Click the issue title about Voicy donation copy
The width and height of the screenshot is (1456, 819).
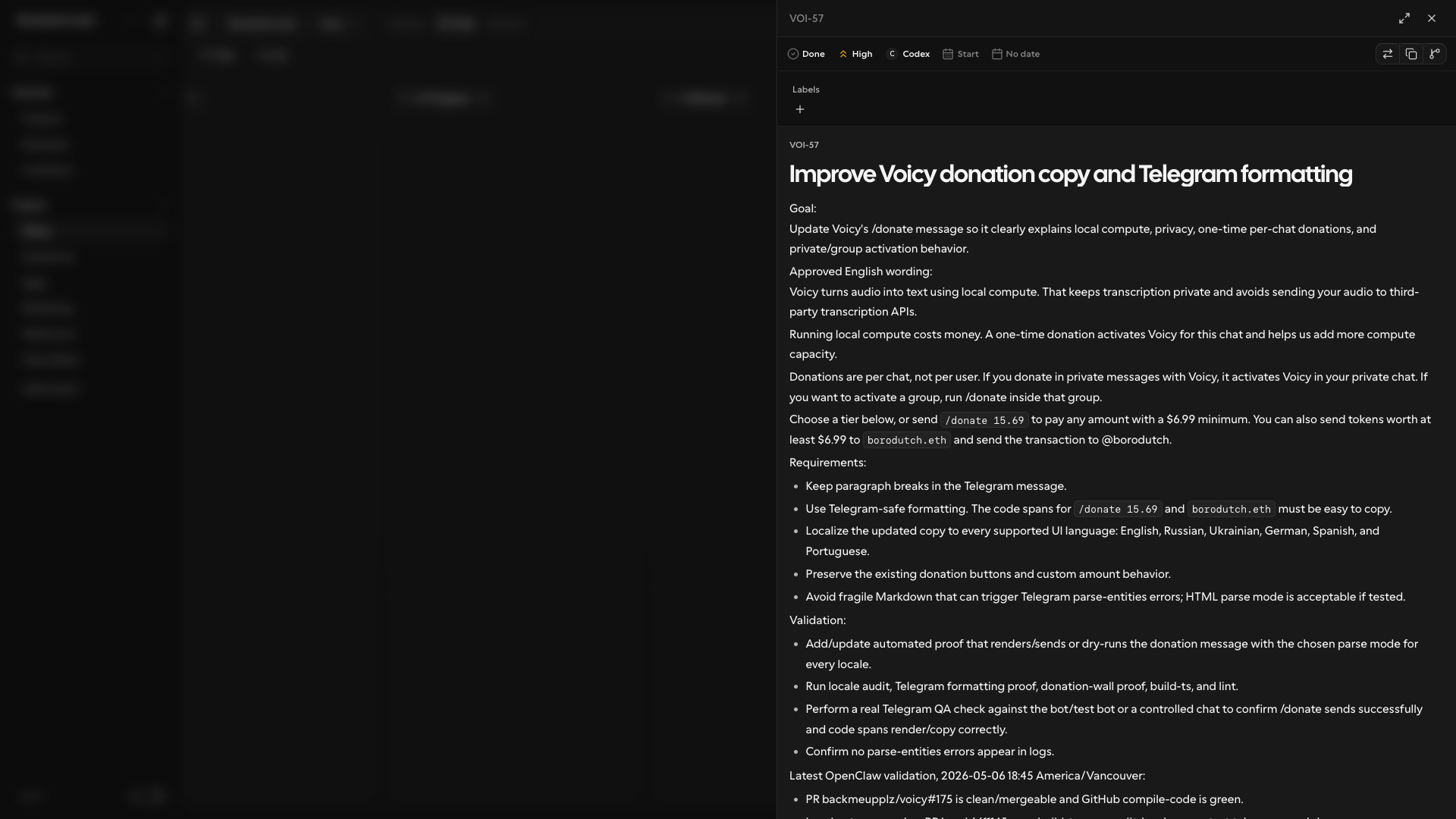pyautogui.click(x=1070, y=174)
